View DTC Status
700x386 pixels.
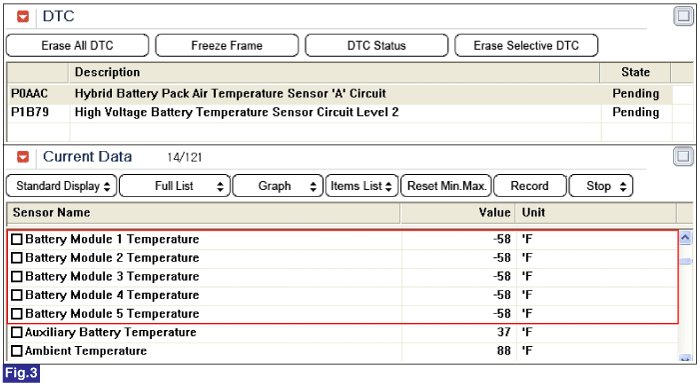(x=376, y=46)
